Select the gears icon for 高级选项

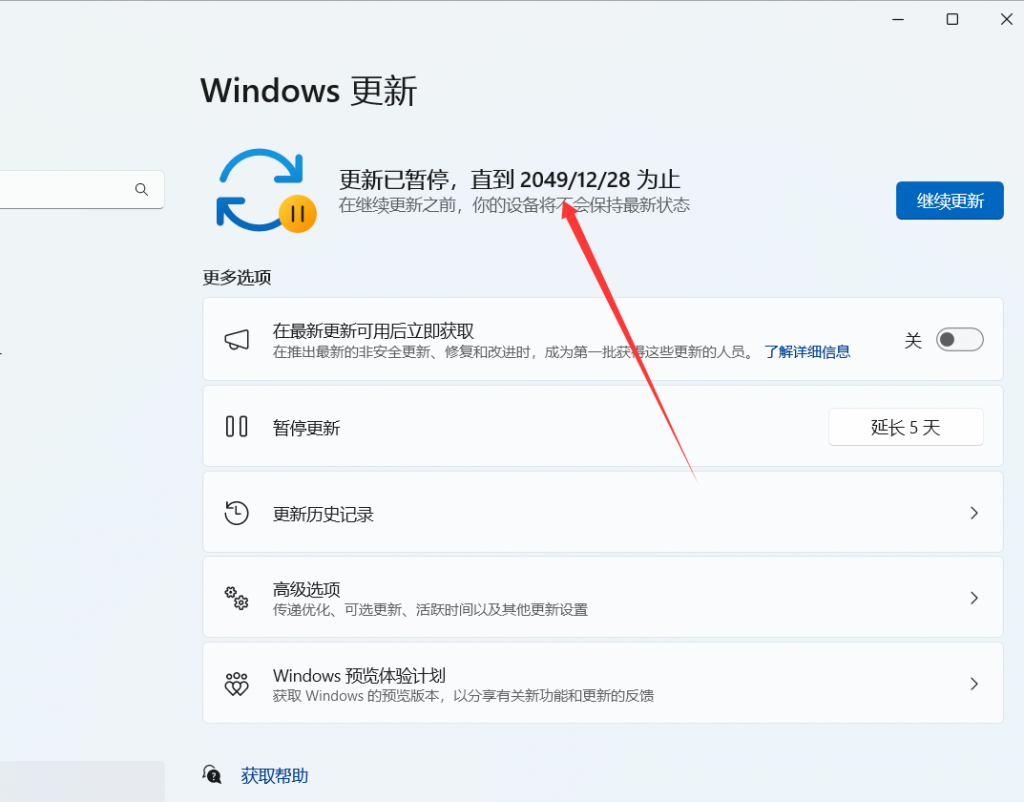236,597
